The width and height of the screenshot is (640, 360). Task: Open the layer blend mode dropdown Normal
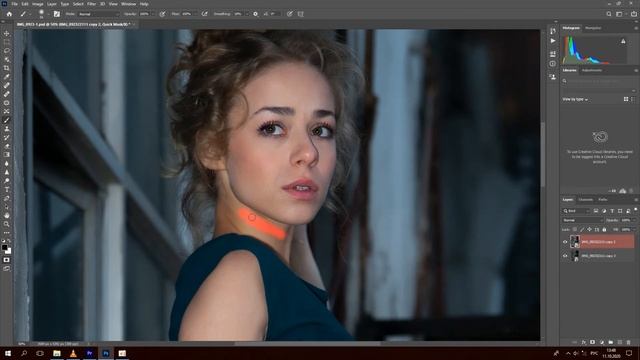coord(582,220)
